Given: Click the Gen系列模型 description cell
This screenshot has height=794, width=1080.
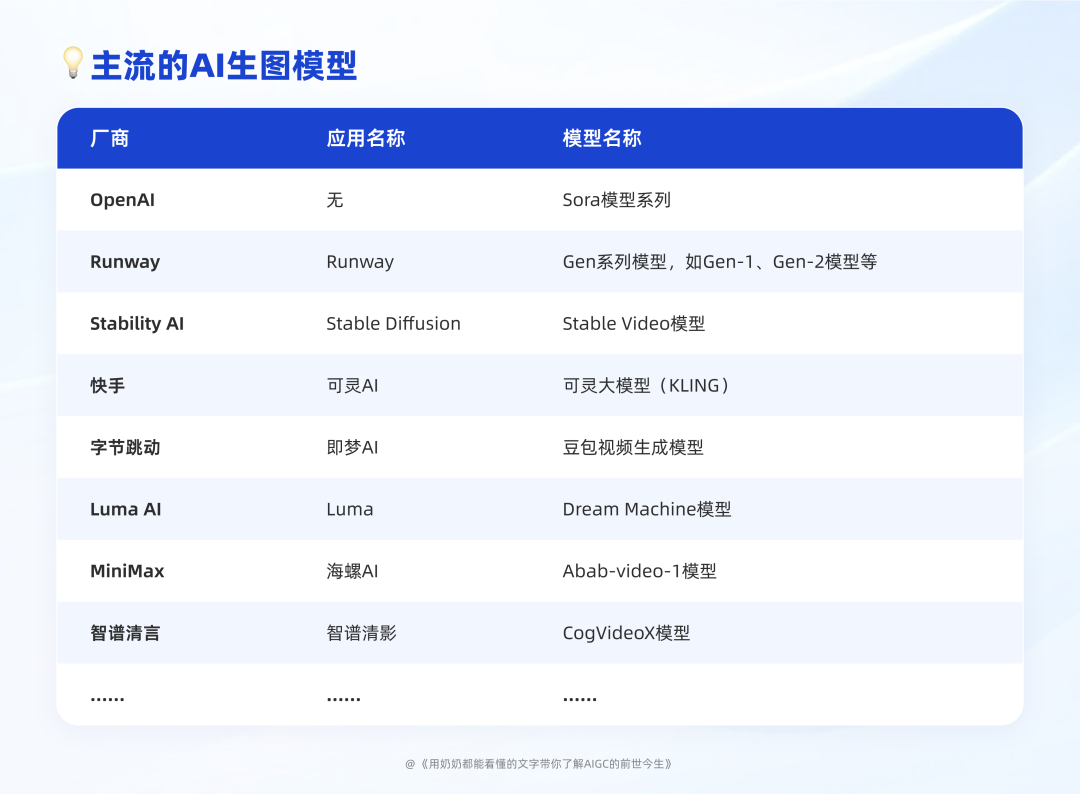Looking at the screenshot, I should (720, 262).
